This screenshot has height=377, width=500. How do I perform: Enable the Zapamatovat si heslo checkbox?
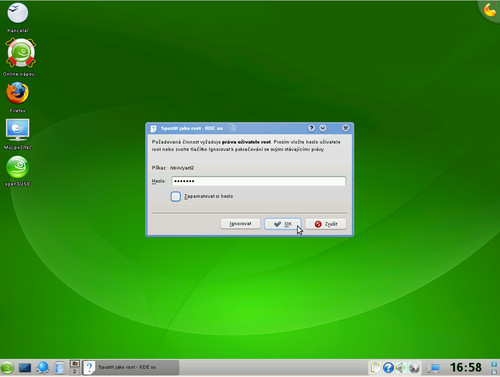pos(176,196)
